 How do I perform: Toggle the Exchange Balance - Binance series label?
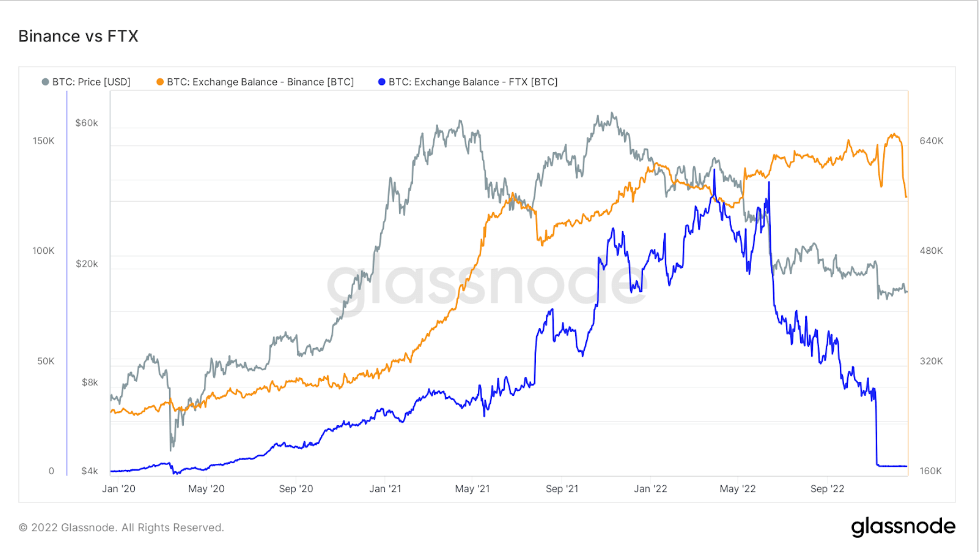(x=260, y=81)
